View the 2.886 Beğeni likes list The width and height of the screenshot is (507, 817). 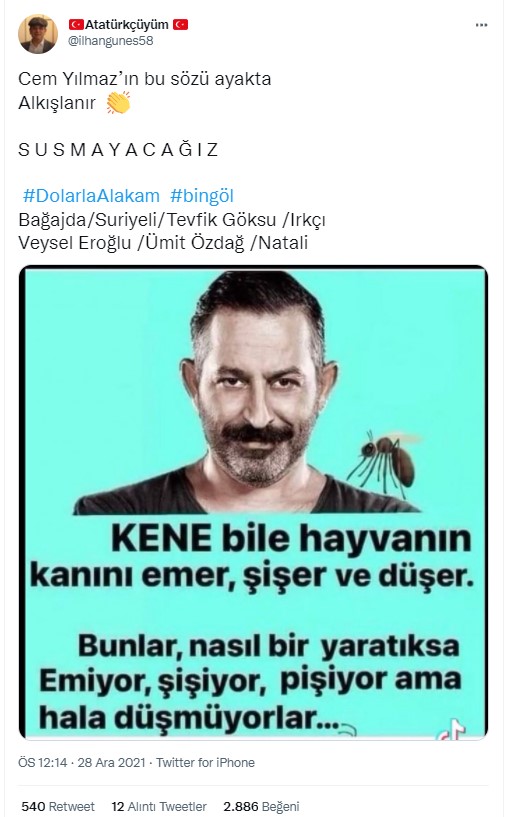(x=261, y=807)
